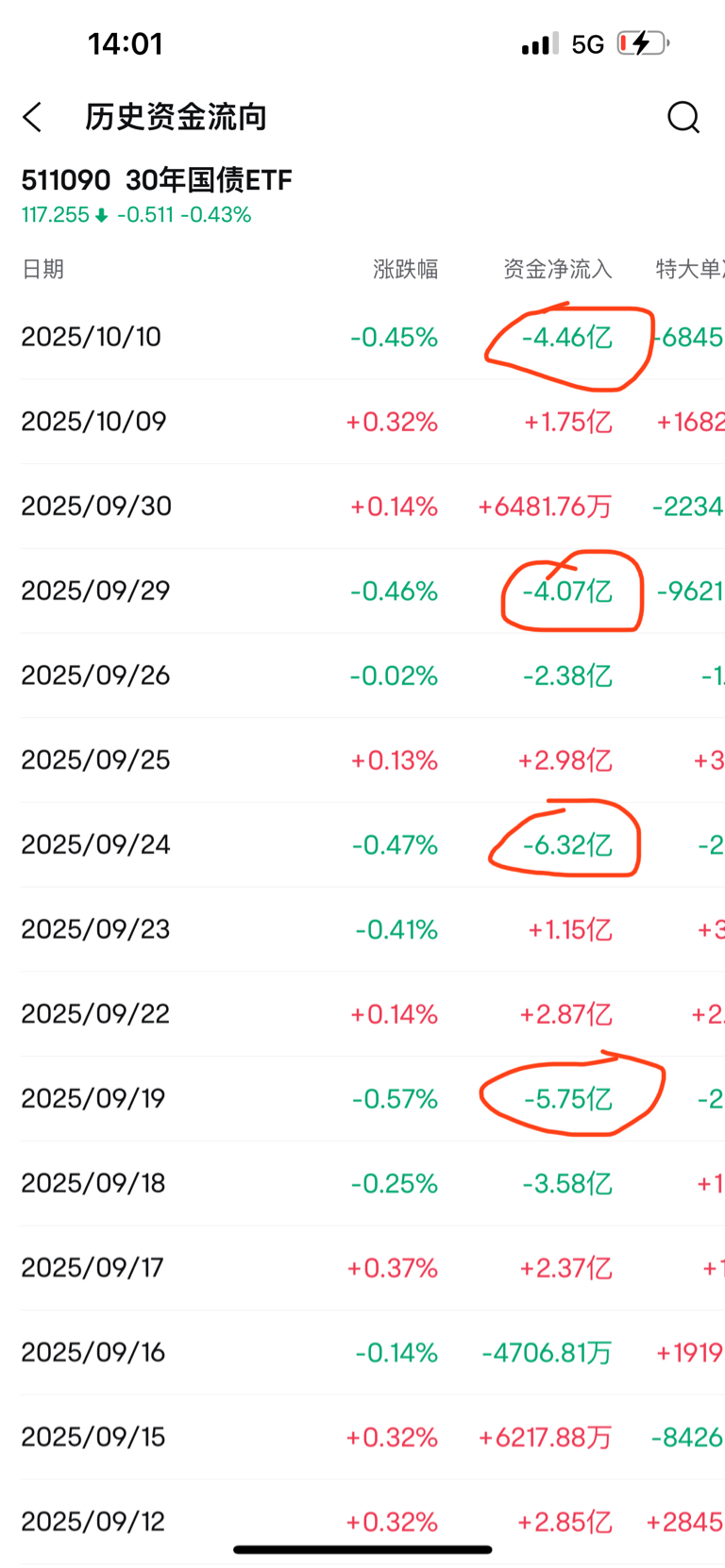Tap the 14:01 status bar clock

(126, 43)
